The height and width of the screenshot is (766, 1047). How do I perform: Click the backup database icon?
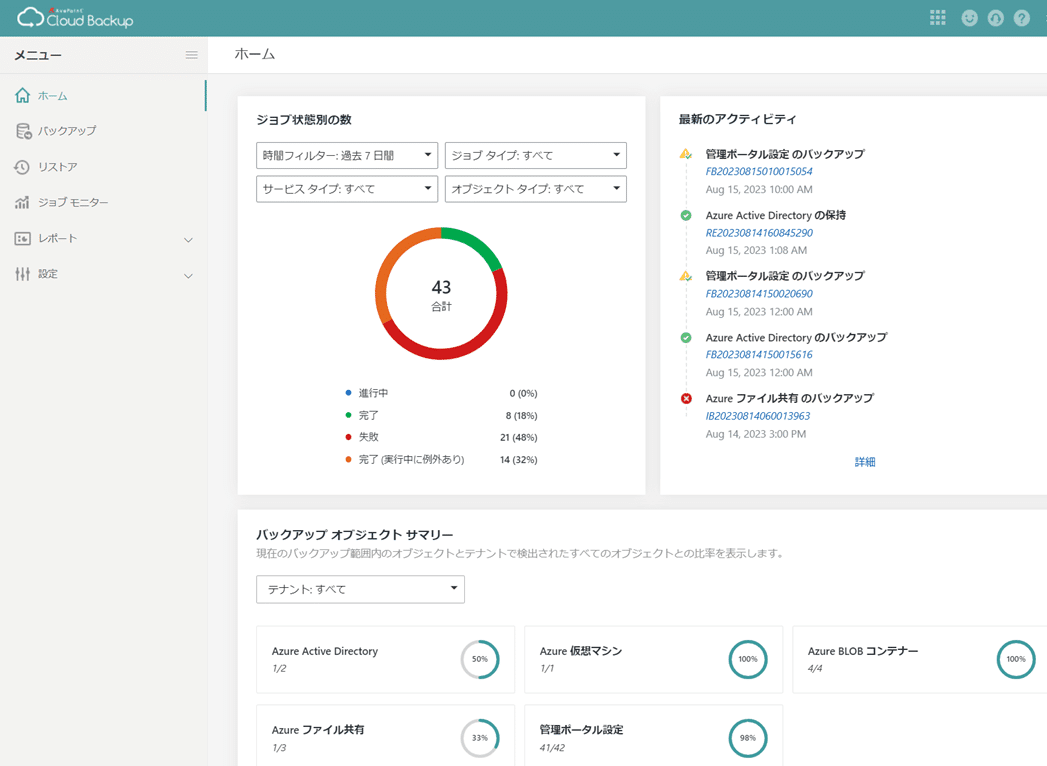23,131
